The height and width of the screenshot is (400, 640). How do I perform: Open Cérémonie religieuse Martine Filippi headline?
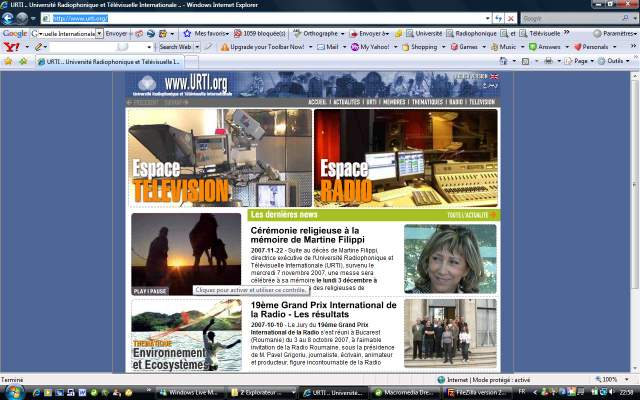click(x=307, y=235)
